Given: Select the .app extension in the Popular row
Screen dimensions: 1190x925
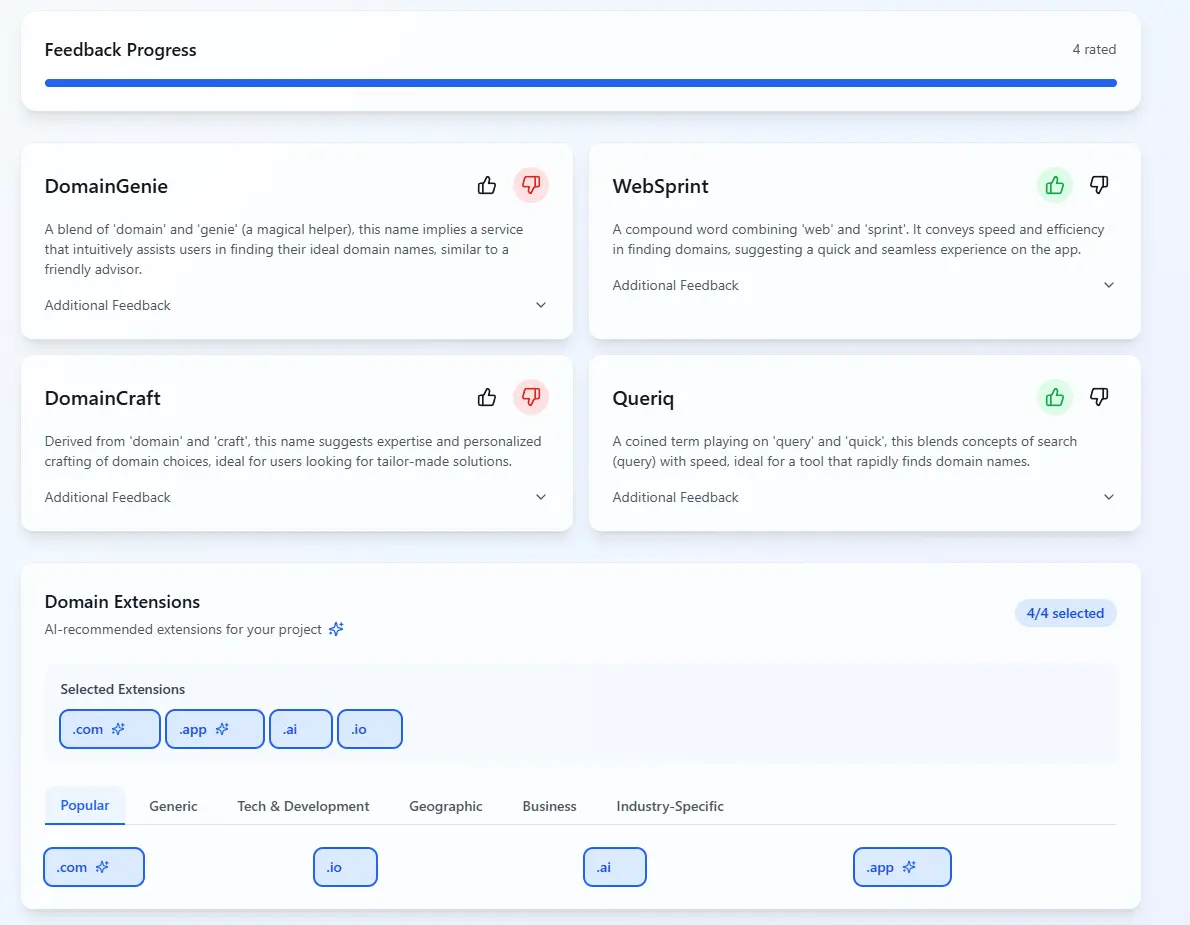Looking at the screenshot, I should (x=902, y=867).
